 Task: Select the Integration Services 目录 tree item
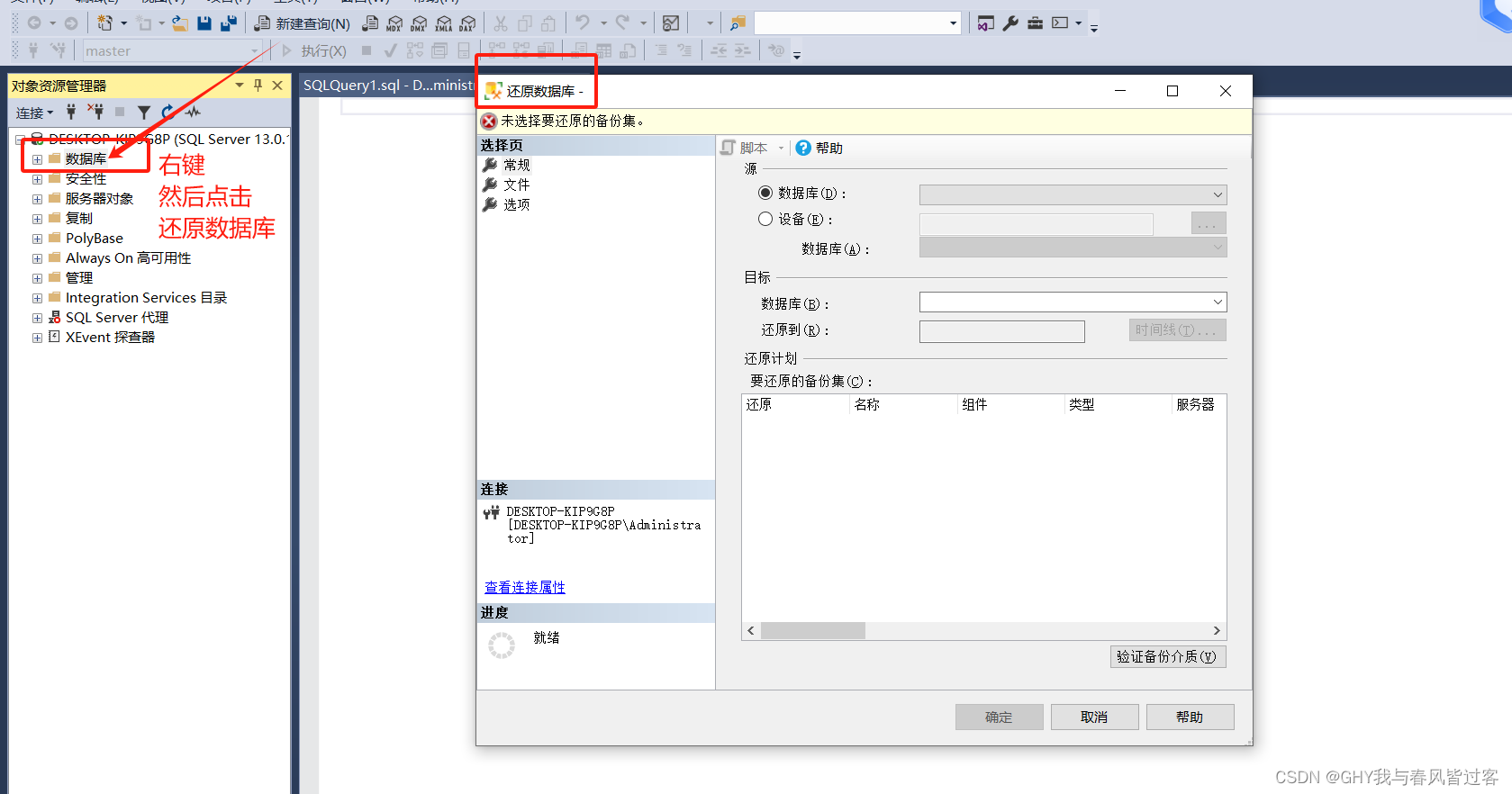[x=146, y=298]
